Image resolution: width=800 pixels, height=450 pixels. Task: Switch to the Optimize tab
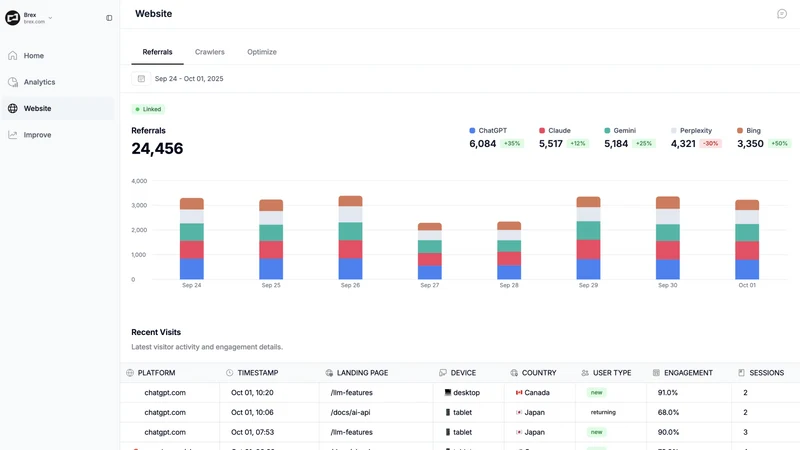click(x=262, y=52)
